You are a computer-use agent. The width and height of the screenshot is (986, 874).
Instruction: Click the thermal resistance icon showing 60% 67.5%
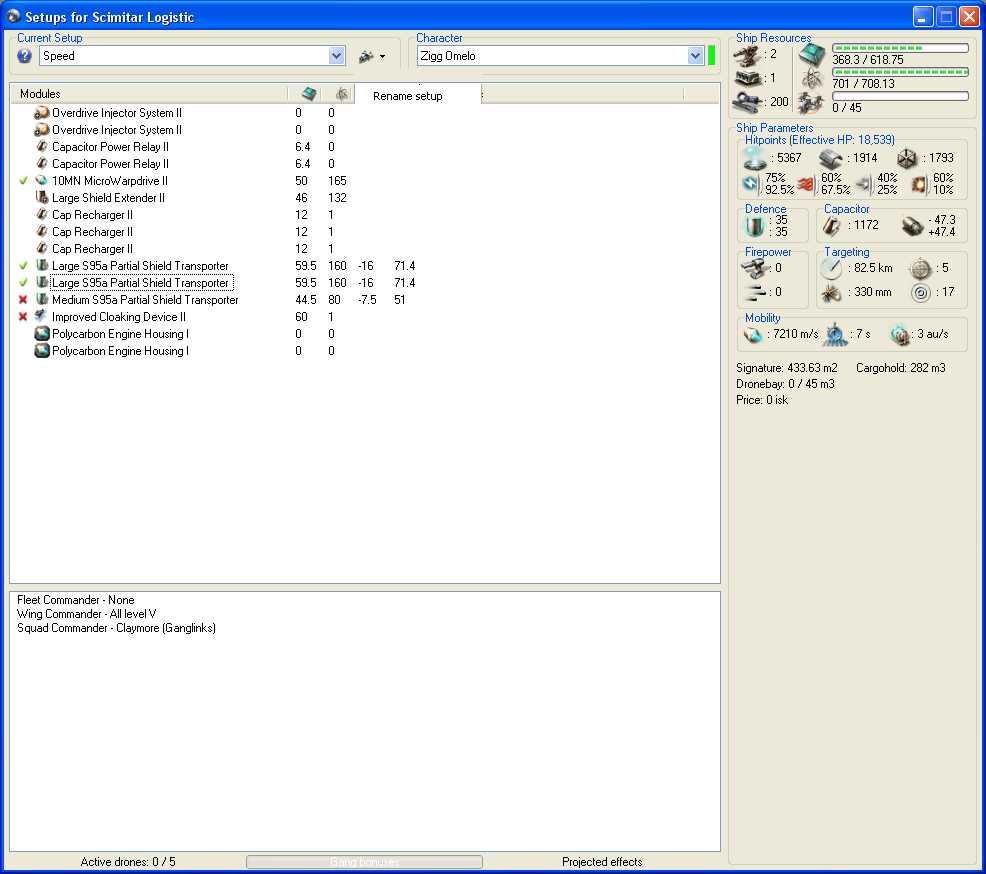point(807,184)
